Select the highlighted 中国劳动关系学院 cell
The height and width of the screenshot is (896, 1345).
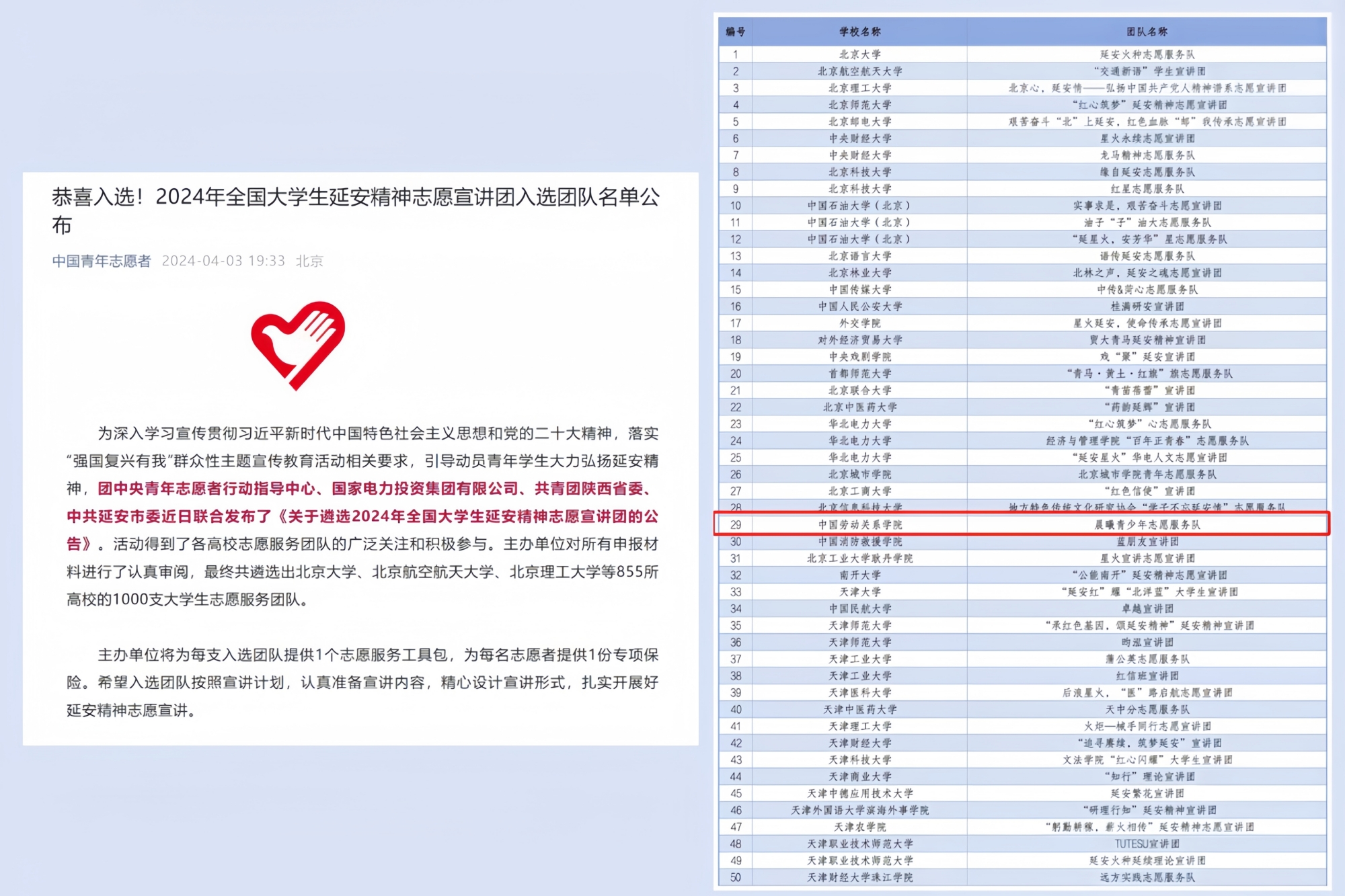[x=859, y=524]
